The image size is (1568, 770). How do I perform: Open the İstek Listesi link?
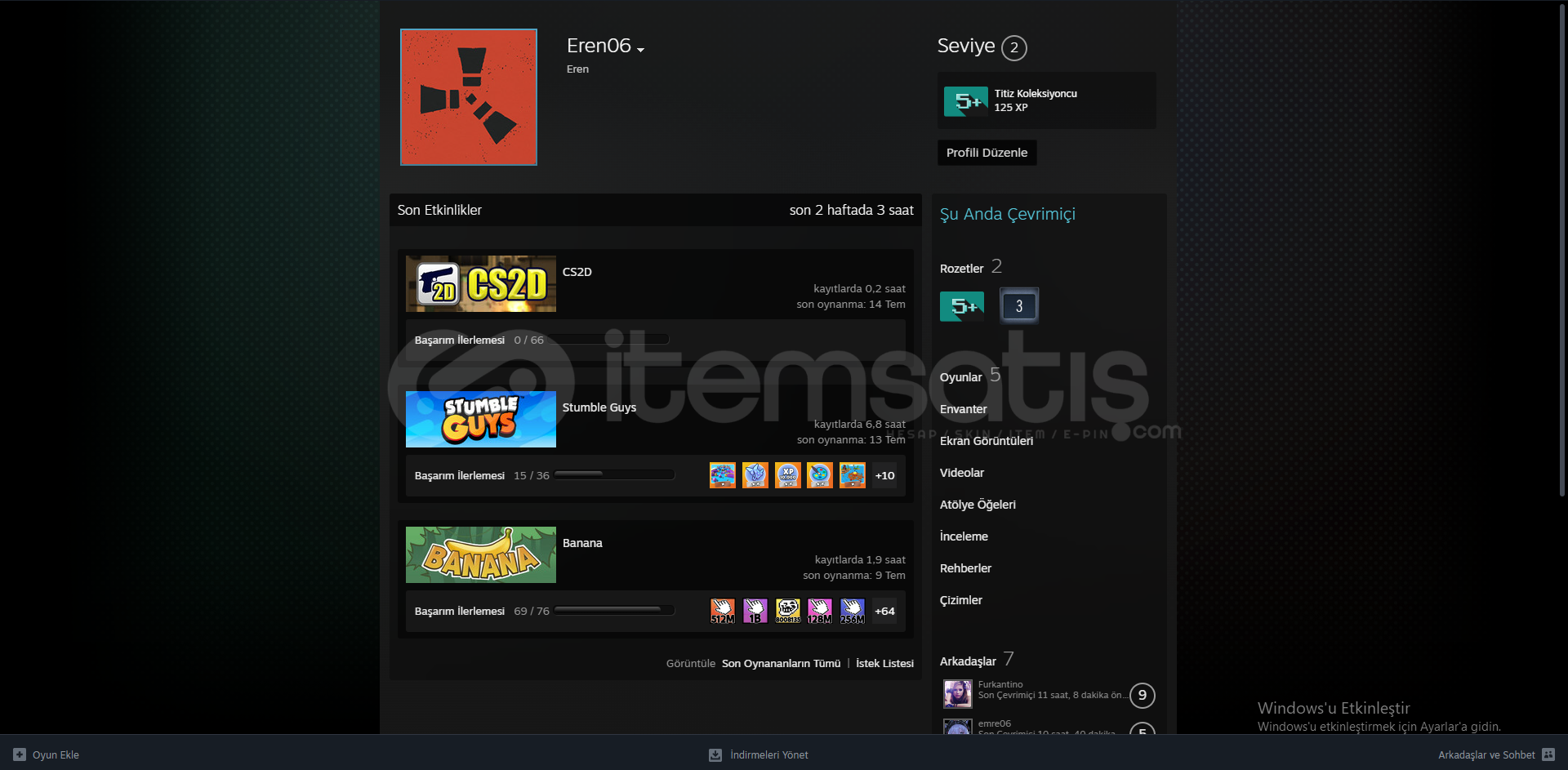pyautogui.click(x=884, y=664)
